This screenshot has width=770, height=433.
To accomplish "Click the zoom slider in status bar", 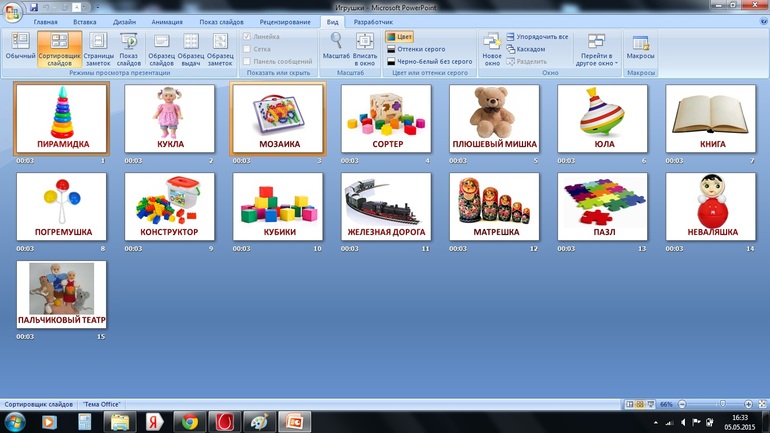I will [x=721, y=404].
